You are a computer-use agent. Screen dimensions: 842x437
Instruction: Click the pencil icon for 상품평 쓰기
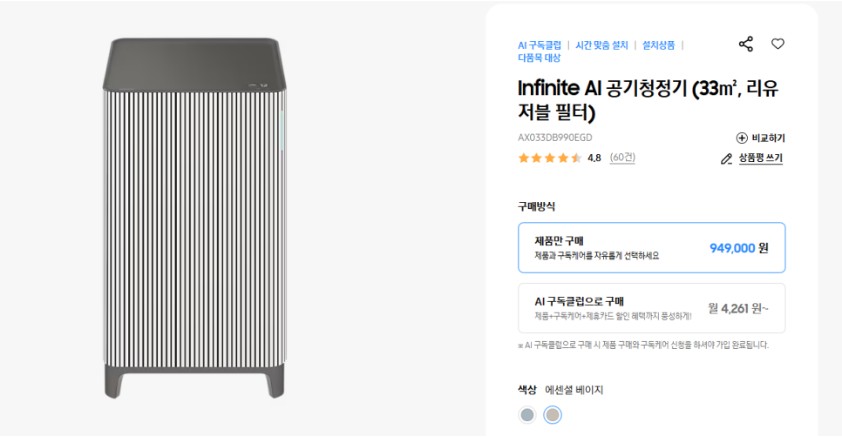pyautogui.click(x=727, y=159)
